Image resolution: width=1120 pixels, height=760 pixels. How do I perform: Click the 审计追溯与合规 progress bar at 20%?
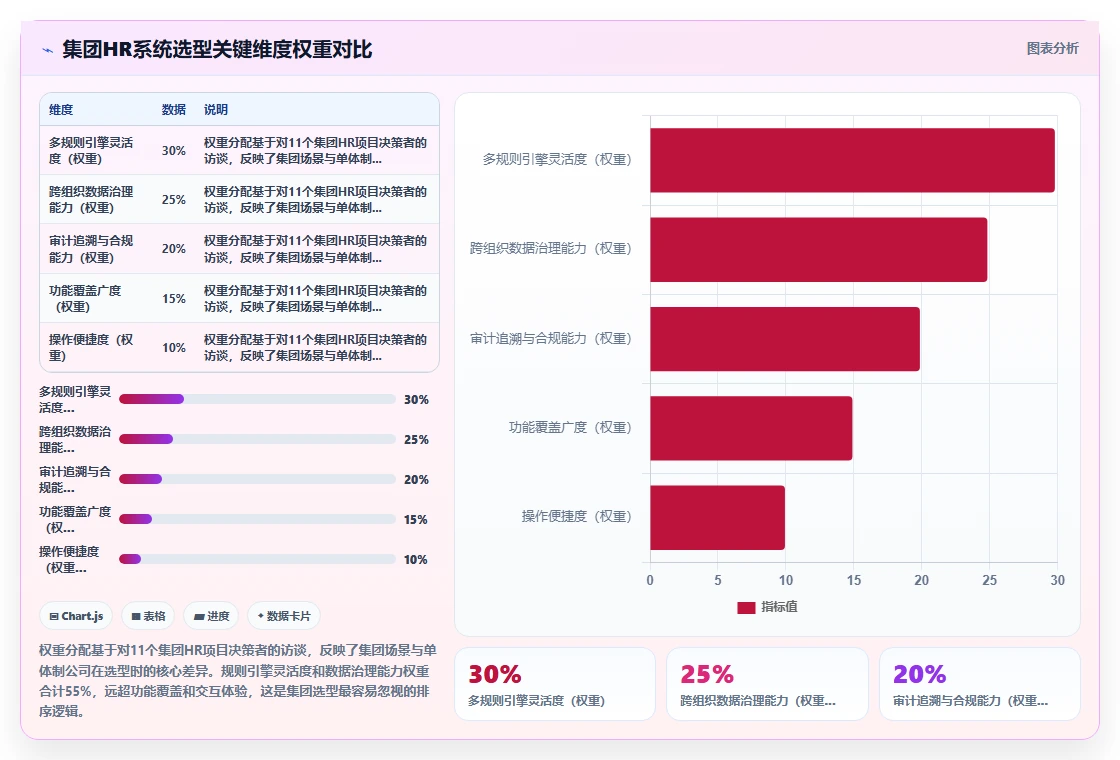tap(257, 479)
